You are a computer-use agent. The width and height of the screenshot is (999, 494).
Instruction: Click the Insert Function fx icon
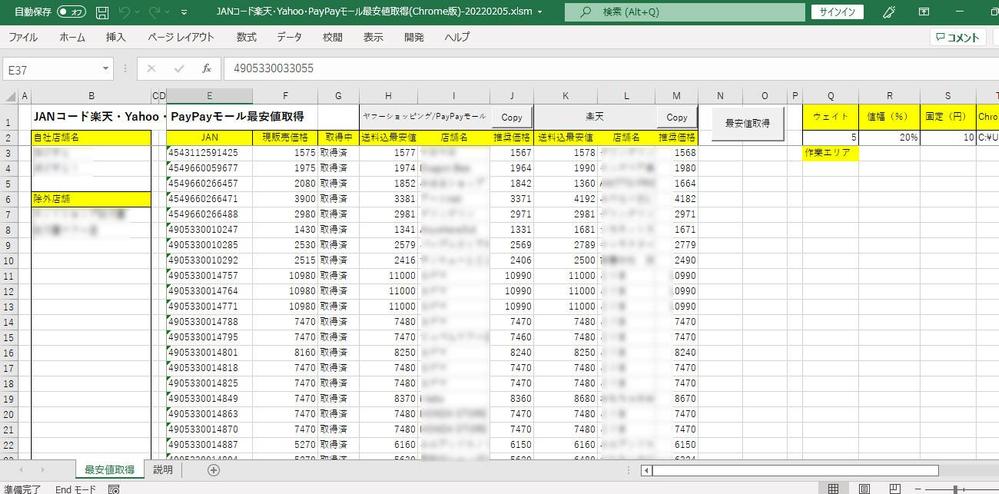[206, 69]
